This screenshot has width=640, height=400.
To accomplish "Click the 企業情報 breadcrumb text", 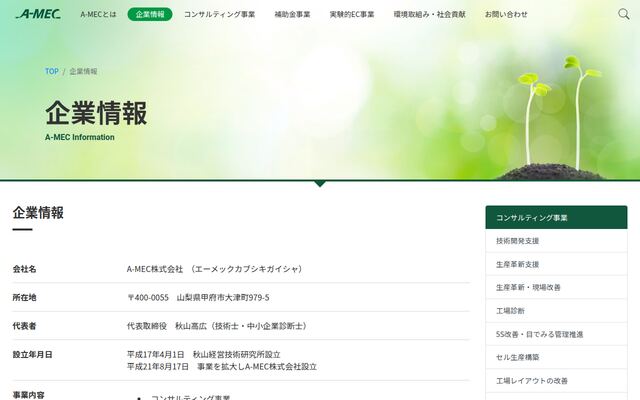I will [x=83, y=71].
